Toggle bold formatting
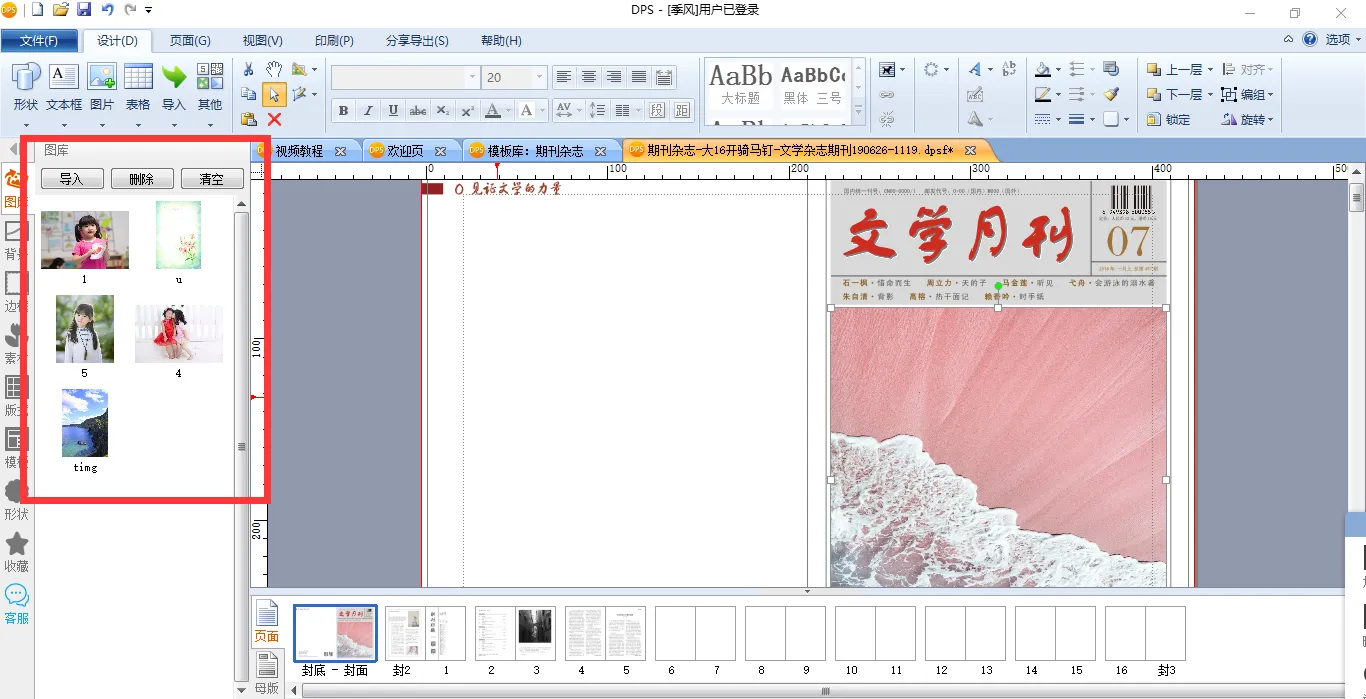The width and height of the screenshot is (1366, 699). [343, 110]
